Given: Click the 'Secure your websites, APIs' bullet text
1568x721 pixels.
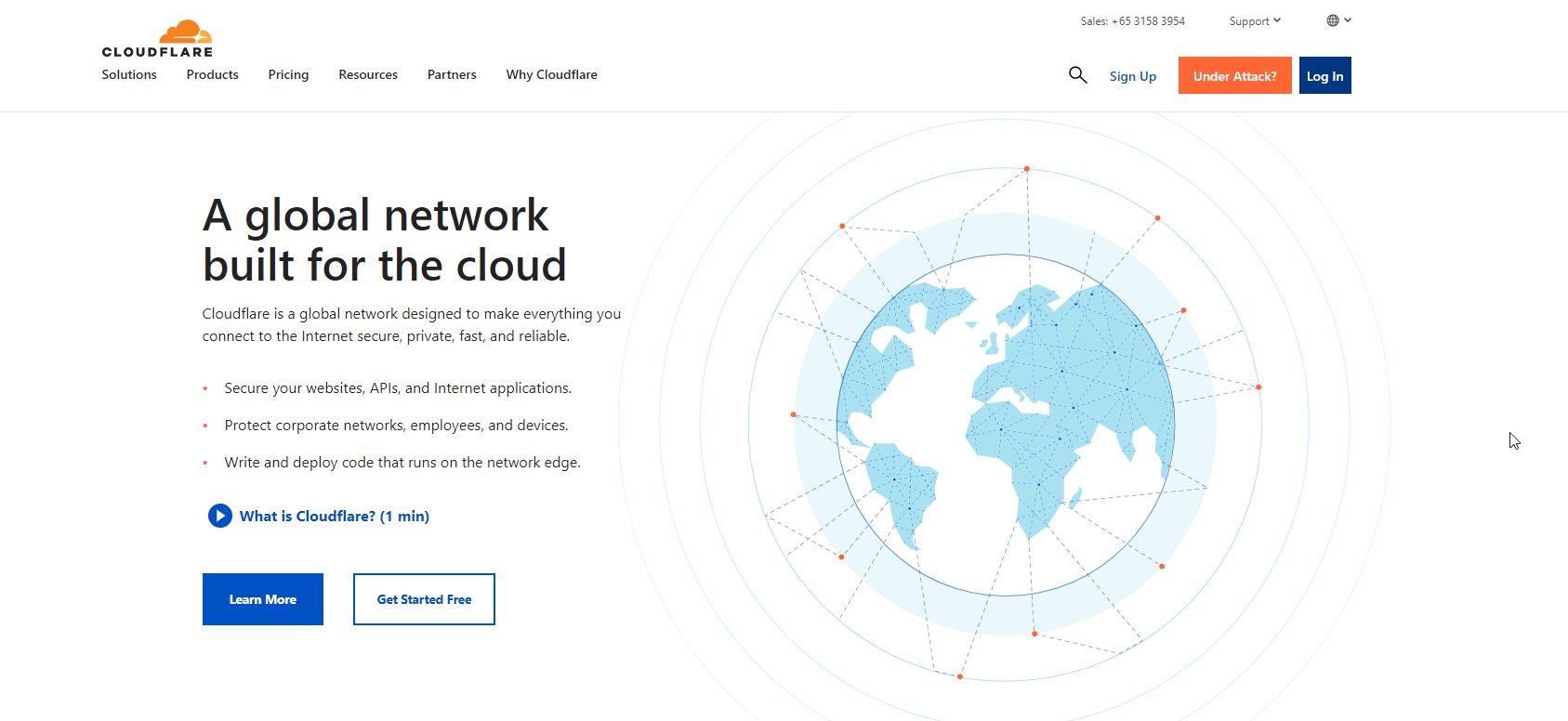Looking at the screenshot, I should point(398,388).
